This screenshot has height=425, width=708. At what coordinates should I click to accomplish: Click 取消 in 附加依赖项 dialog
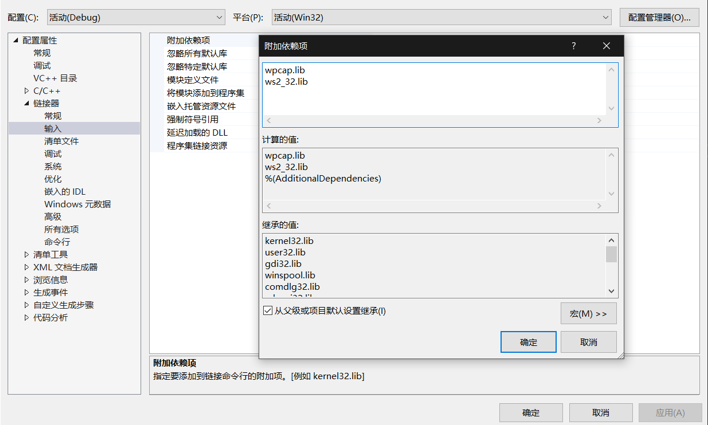pyautogui.click(x=588, y=342)
